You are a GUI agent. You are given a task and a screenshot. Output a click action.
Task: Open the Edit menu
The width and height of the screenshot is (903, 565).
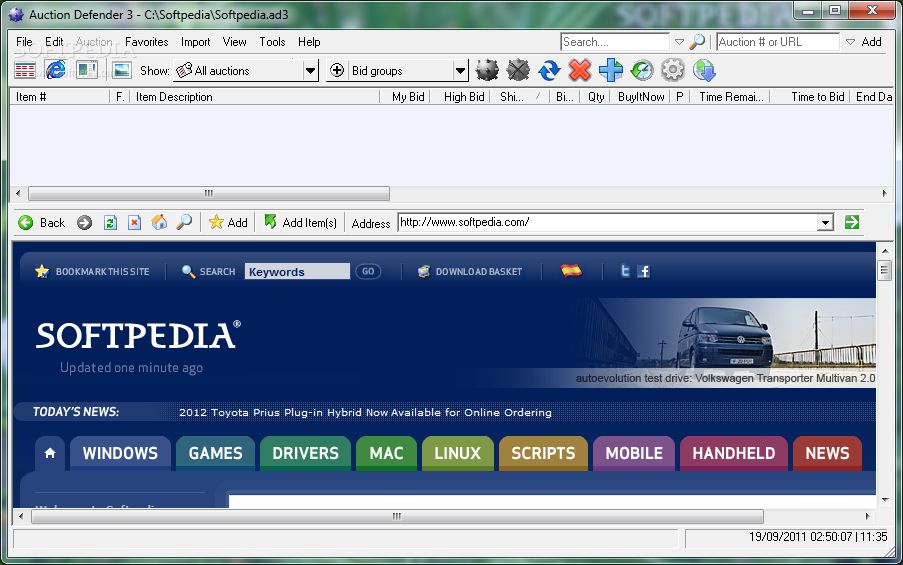pos(54,42)
